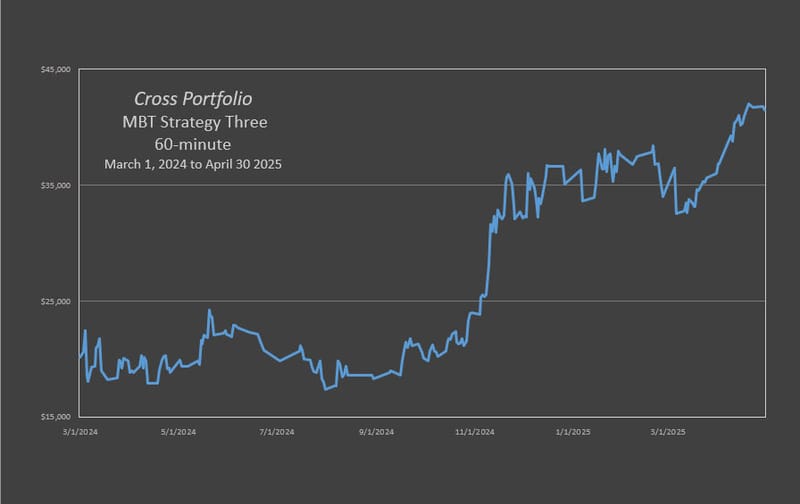Select the 3/1/2025 x-axis date label
The width and height of the screenshot is (800, 504).
click(x=668, y=432)
